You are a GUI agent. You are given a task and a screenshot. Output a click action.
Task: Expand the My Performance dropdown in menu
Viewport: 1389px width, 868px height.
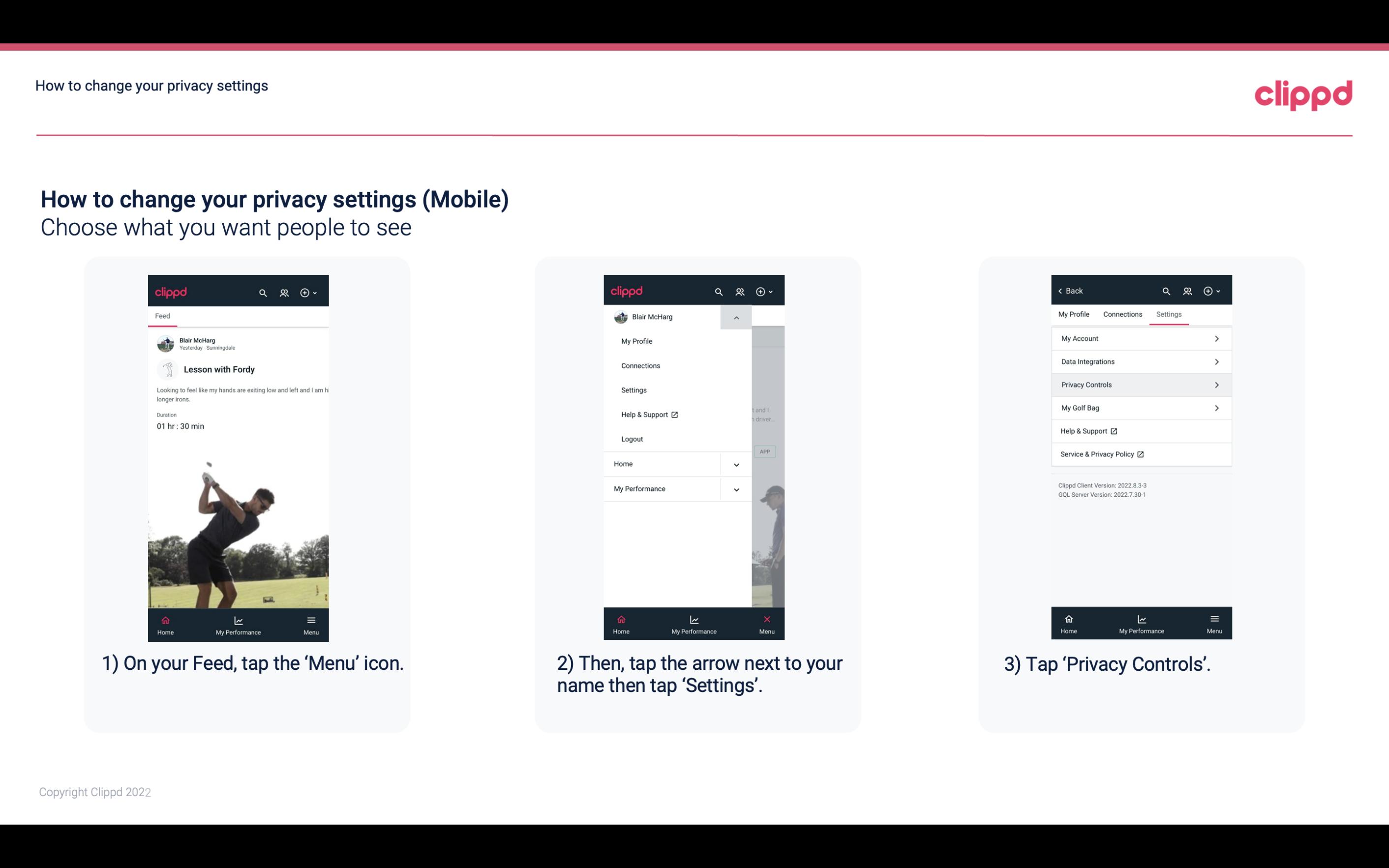737,489
